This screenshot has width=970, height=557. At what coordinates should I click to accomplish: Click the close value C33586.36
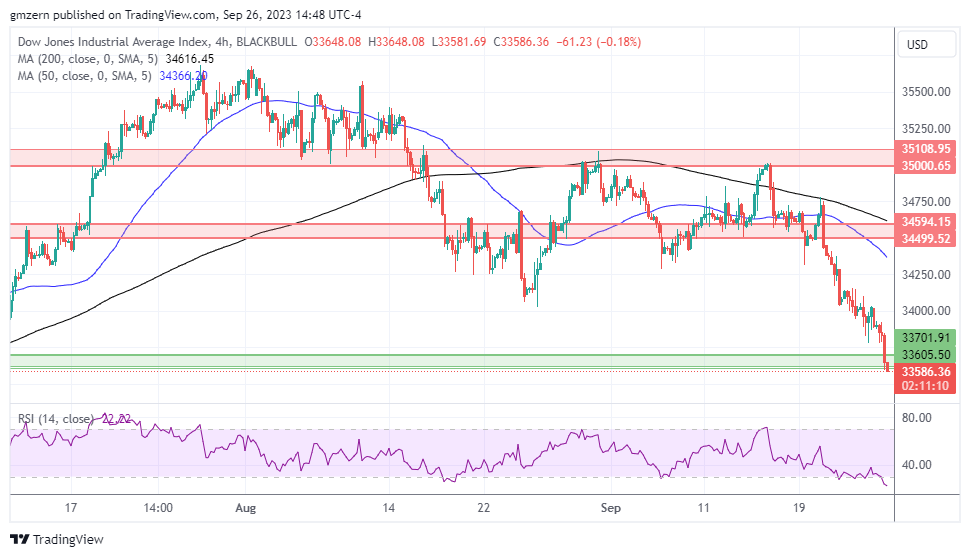pyautogui.click(x=521, y=42)
